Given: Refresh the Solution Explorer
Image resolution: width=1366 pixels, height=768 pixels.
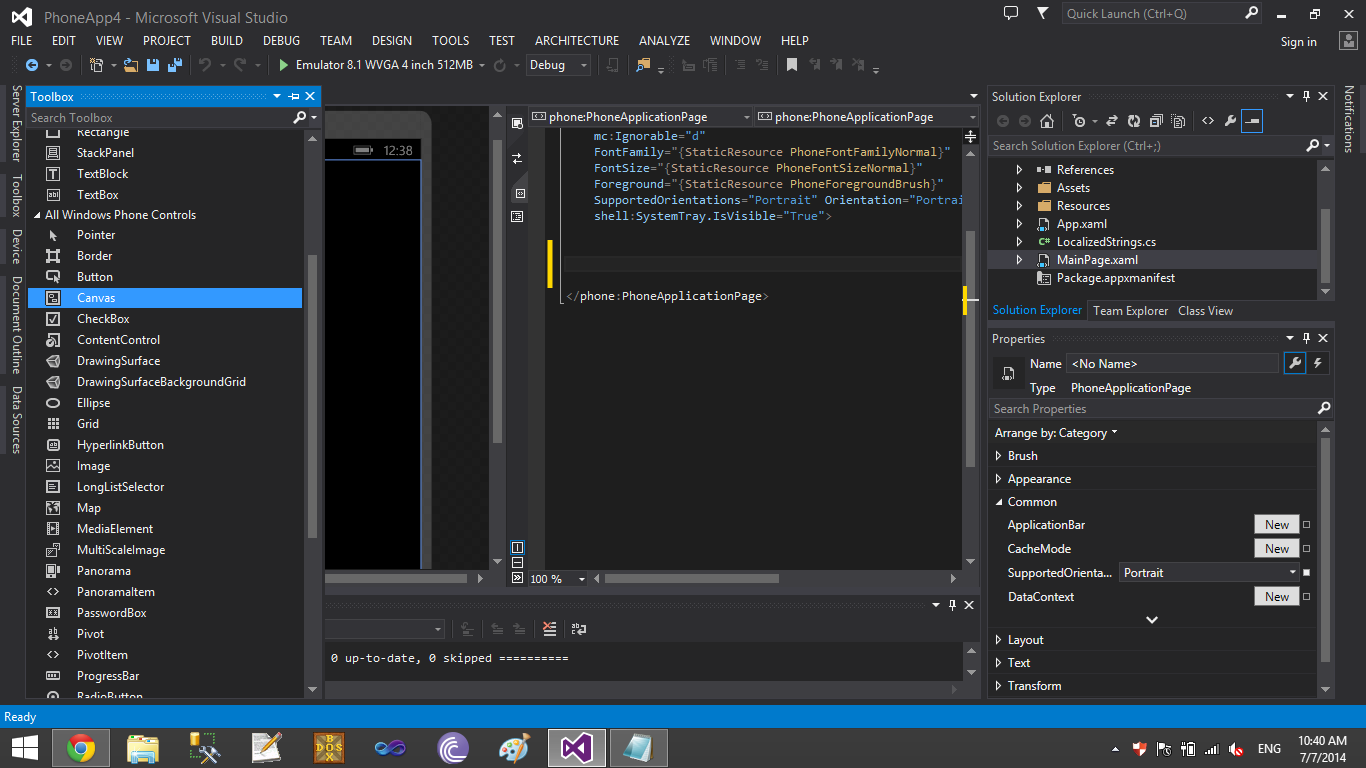Looking at the screenshot, I should [x=1134, y=120].
